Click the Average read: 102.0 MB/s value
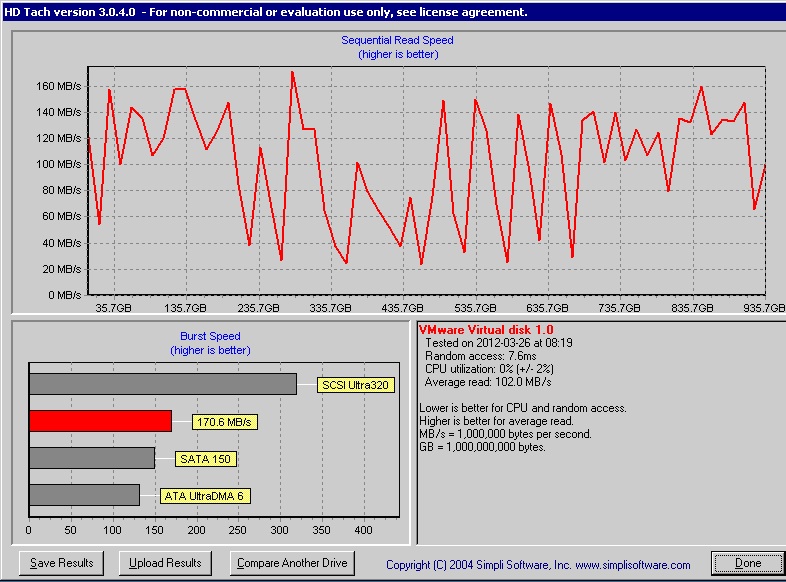786x582 pixels. pos(488,382)
